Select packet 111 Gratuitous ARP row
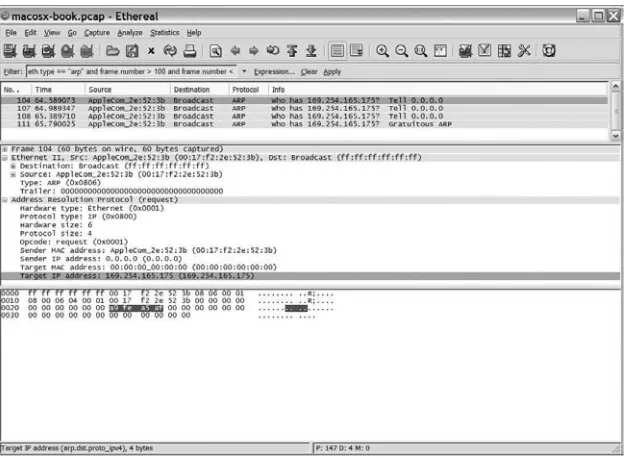Image resolution: width=624 pixels, height=458 pixels. click(304, 124)
